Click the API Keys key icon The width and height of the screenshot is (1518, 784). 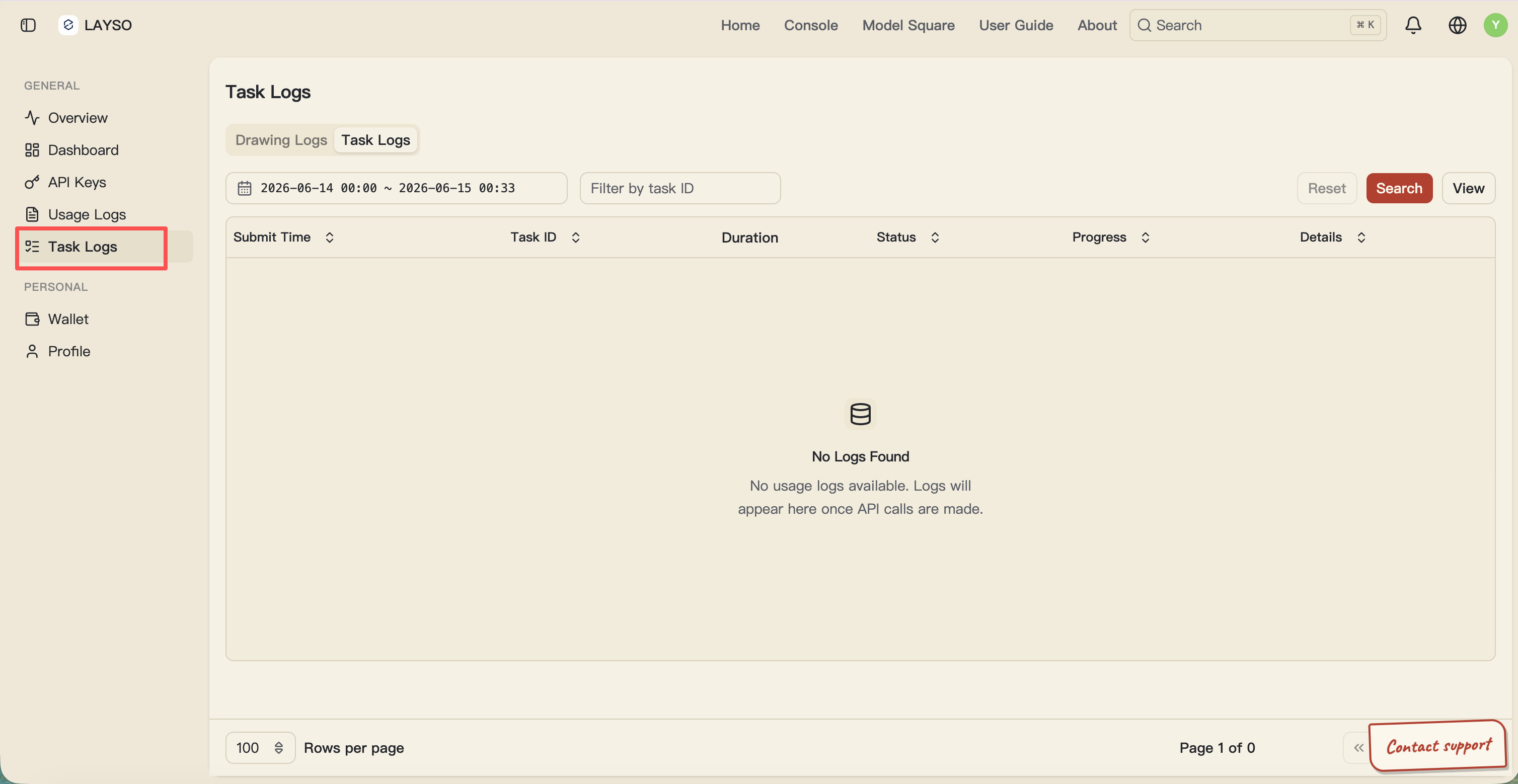(x=32, y=182)
